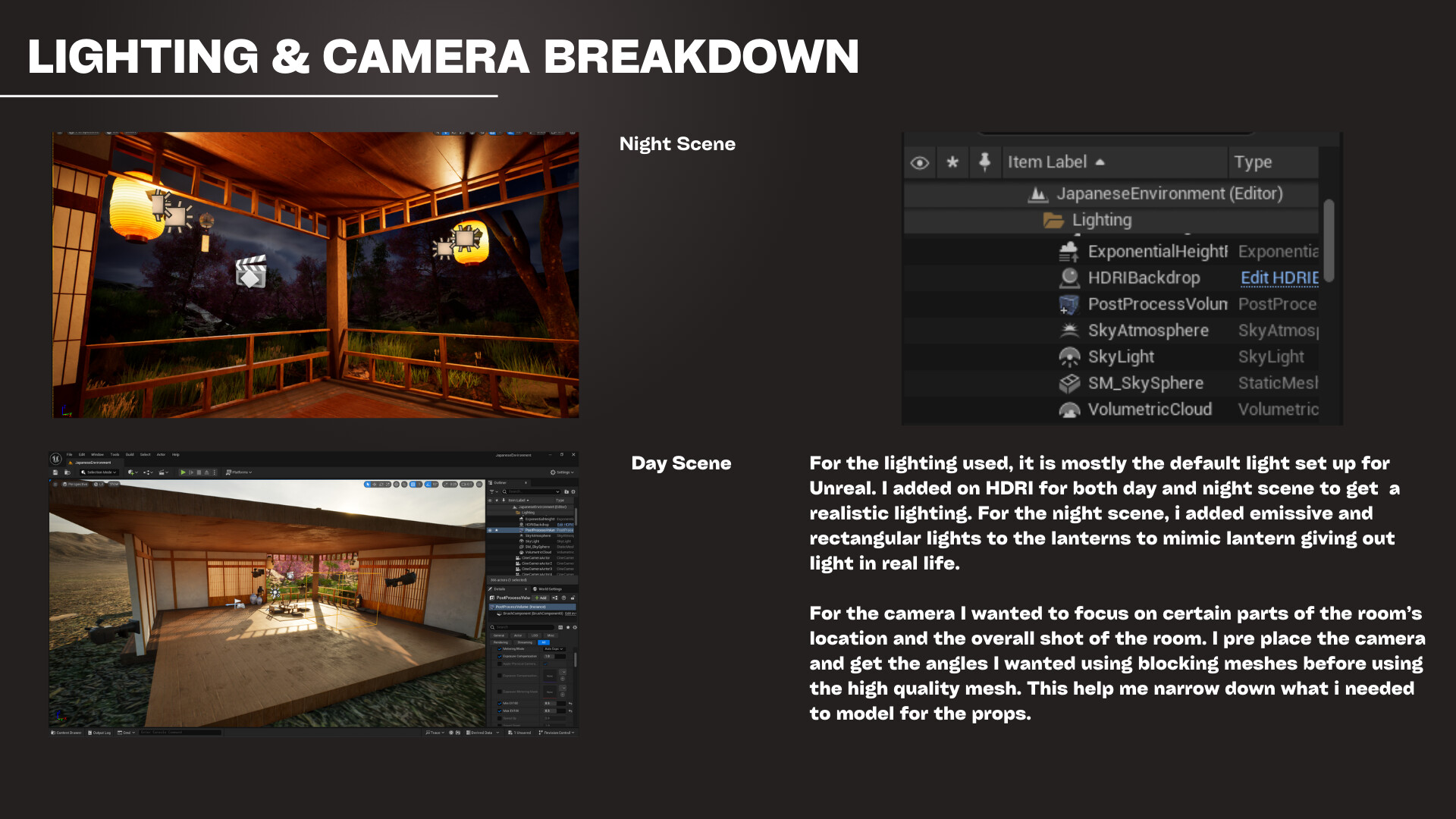The width and height of the screenshot is (1456, 819).
Task: Collapse the Lighting folder
Action: [1053, 221]
